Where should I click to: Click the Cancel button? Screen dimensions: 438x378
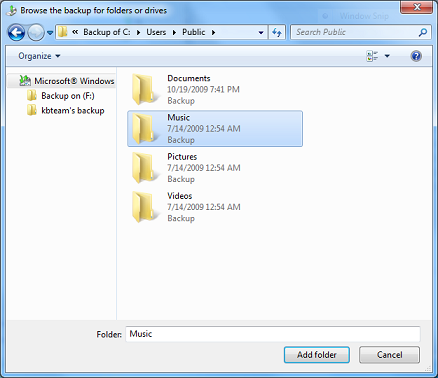point(389,355)
